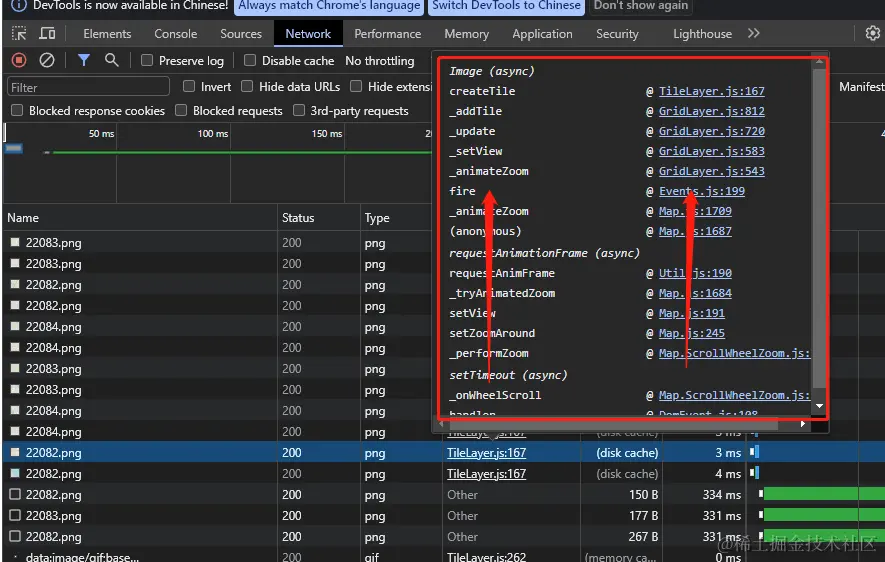Click the popup vertical scrollbar thumb

(x=819, y=229)
